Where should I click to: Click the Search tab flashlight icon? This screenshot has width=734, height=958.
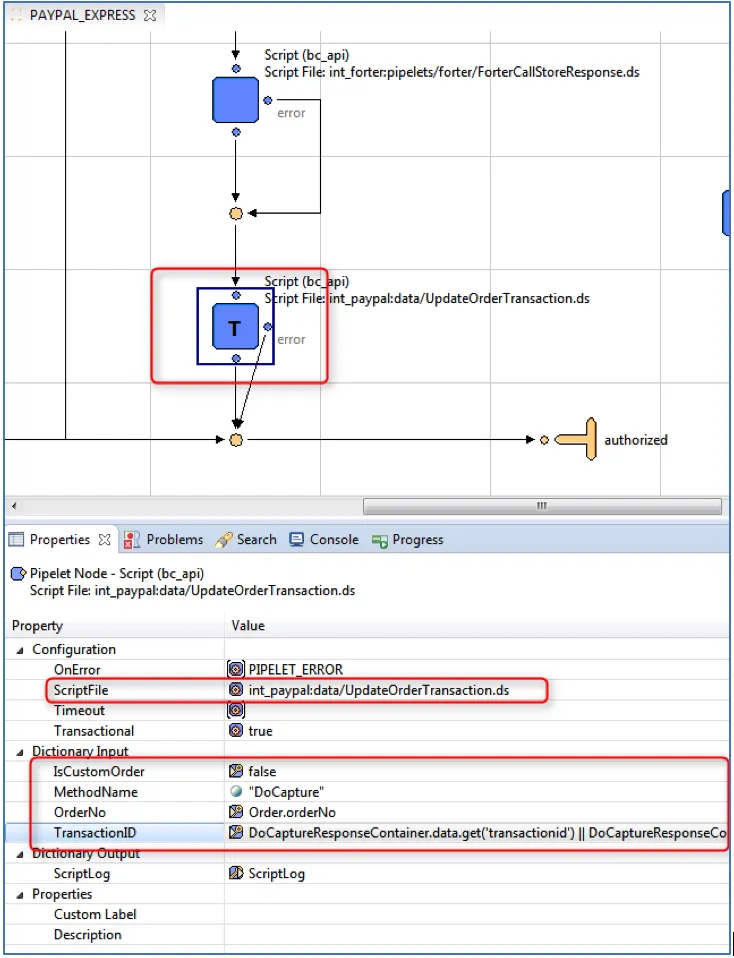point(223,539)
